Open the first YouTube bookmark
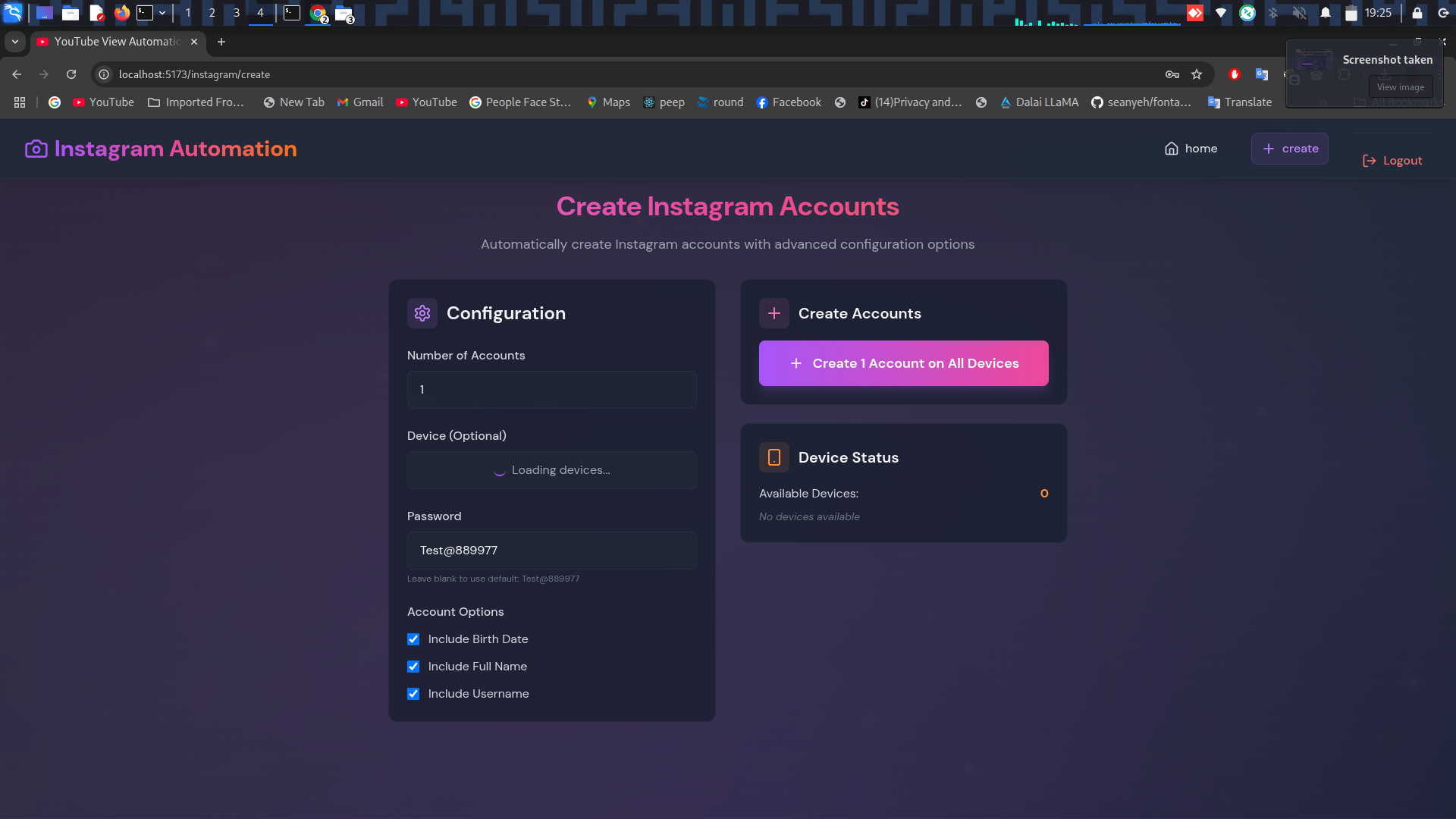 pyautogui.click(x=104, y=102)
